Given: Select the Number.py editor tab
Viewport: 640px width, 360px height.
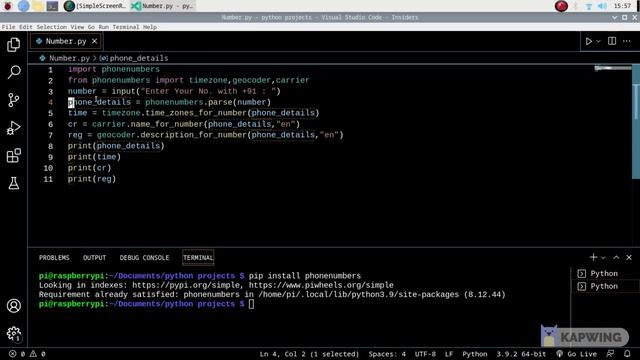Looking at the screenshot, I should point(65,41).
